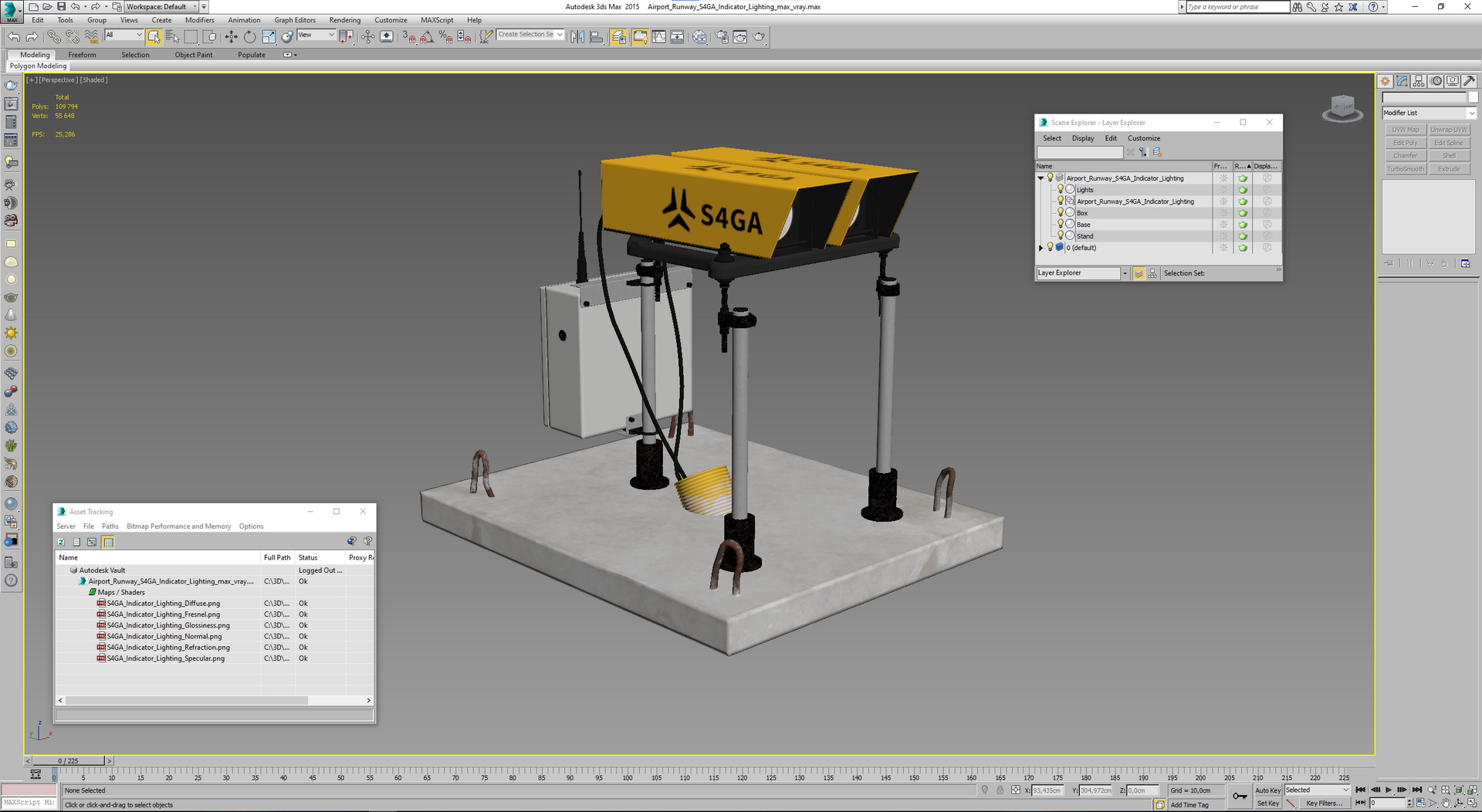Expand the 0 (default) layer
1482x812 pixels.
(1040, 248)
